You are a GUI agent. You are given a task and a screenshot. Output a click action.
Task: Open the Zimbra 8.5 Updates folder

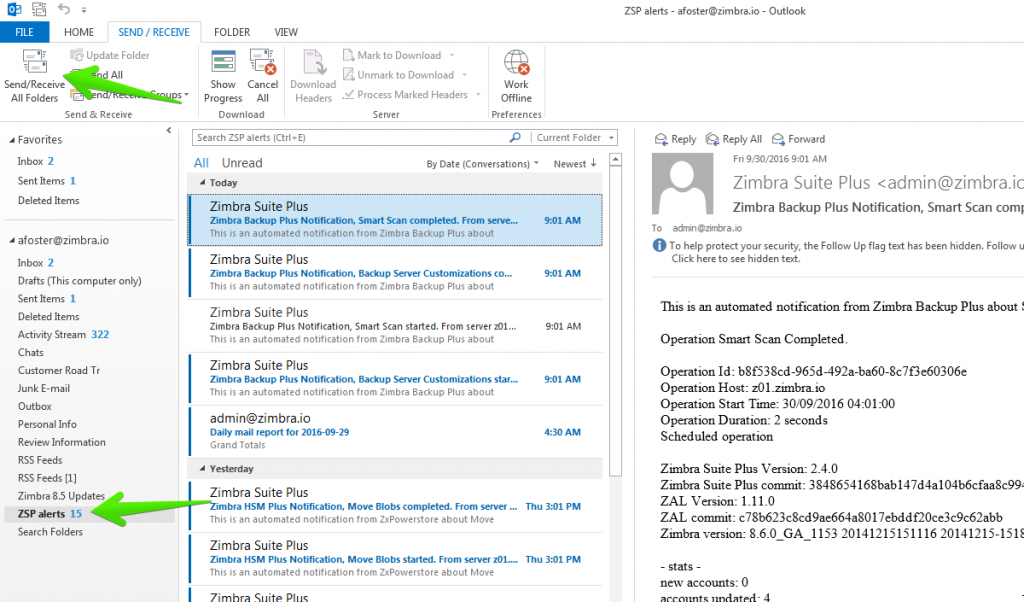click(x=61, y=496)
